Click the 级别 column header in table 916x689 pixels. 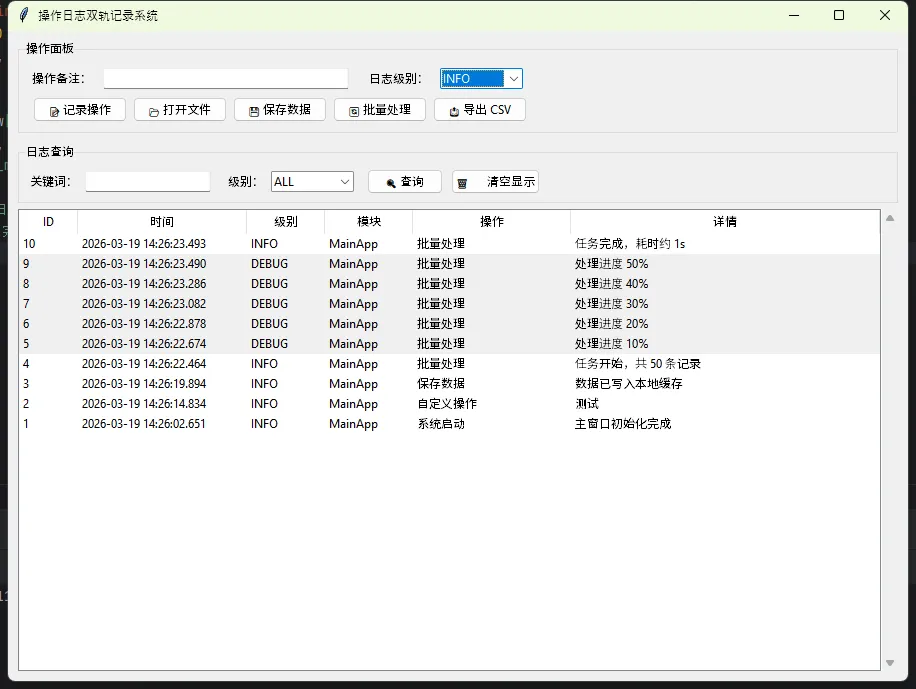[286, 222]
